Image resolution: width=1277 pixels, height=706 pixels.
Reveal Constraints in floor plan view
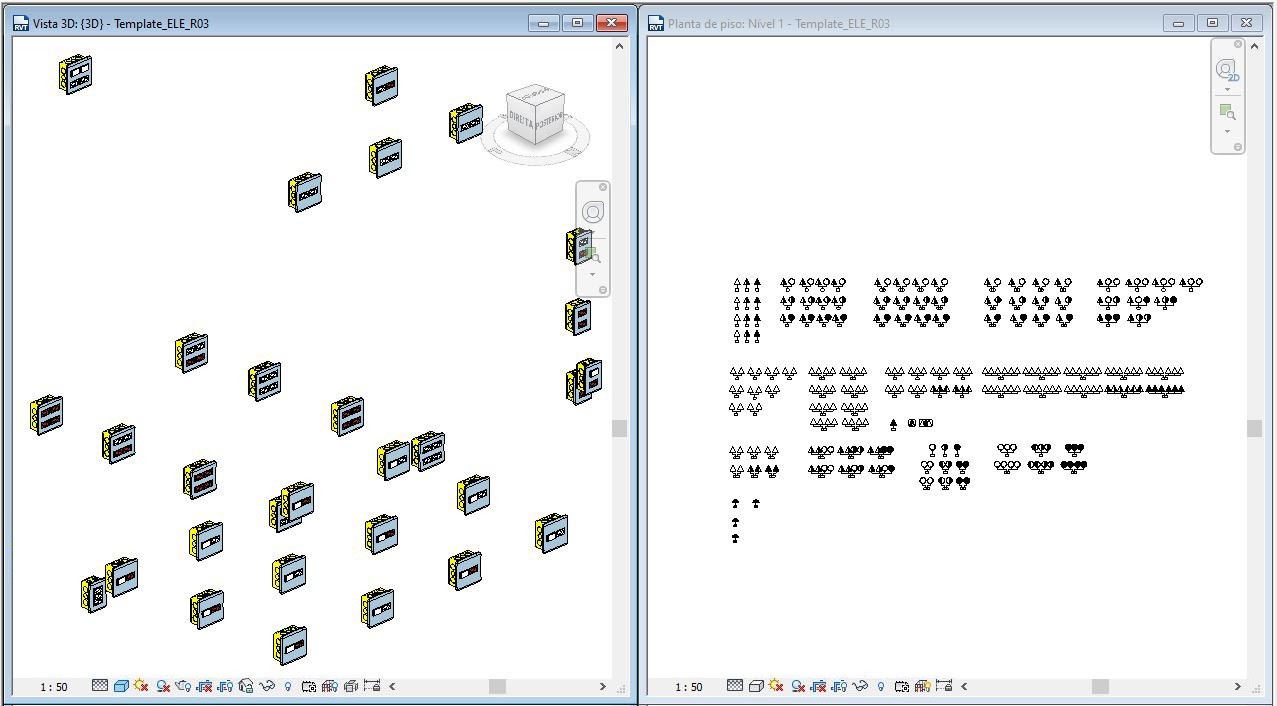coord(943,686)
